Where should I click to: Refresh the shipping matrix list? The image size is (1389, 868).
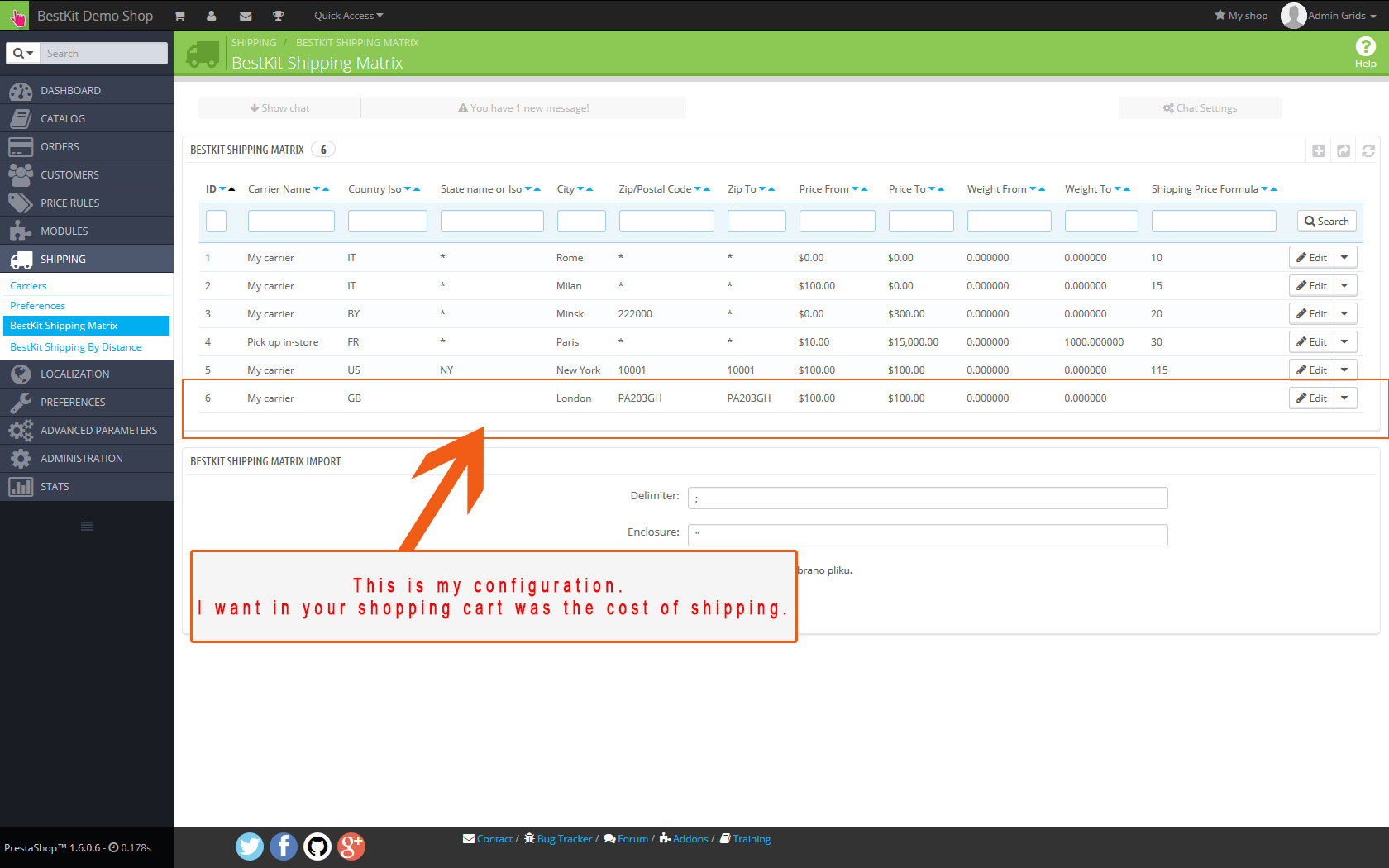1368,150
